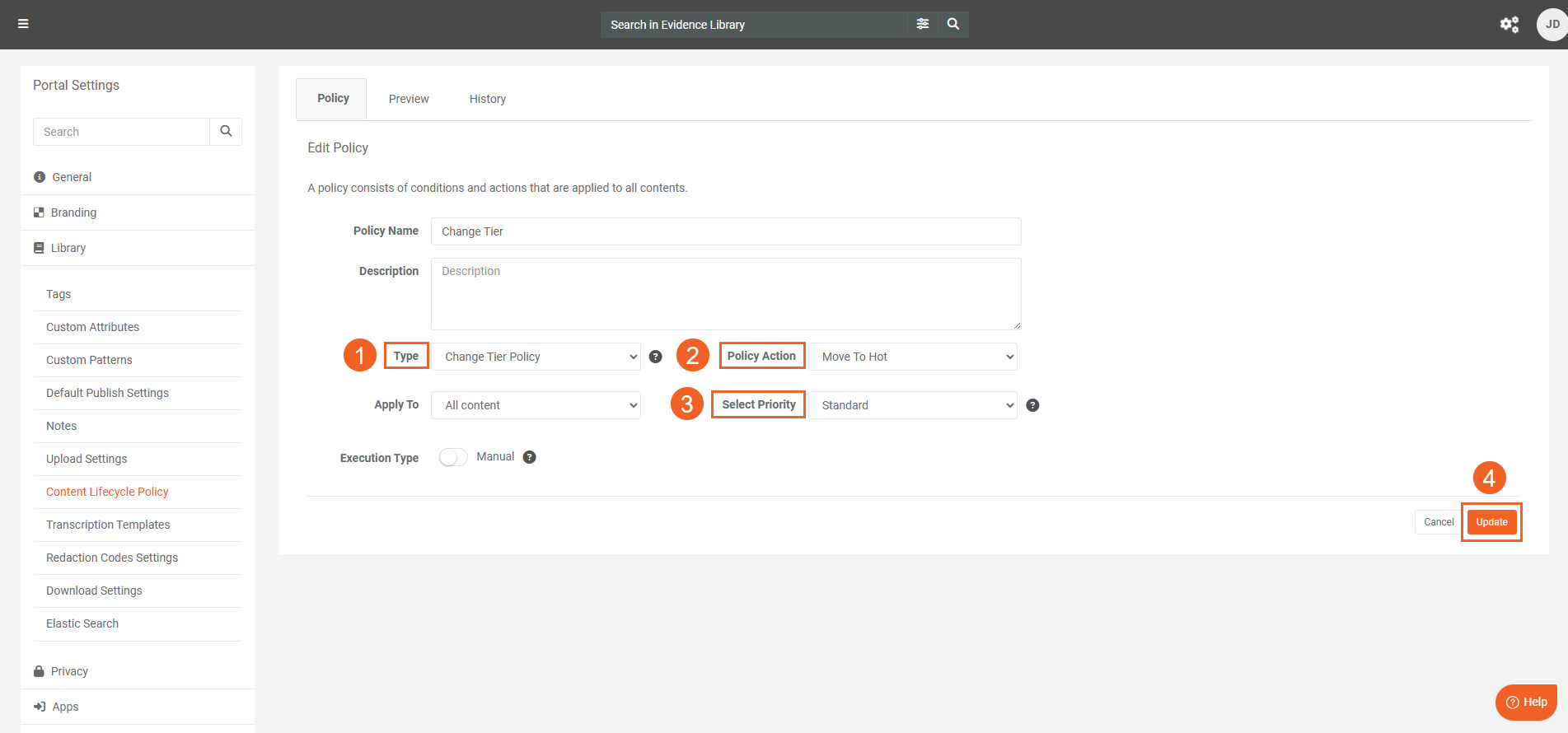Open the JD user profile avatar
This screenshot has width=1568, height=733.
pos(1552,24)
